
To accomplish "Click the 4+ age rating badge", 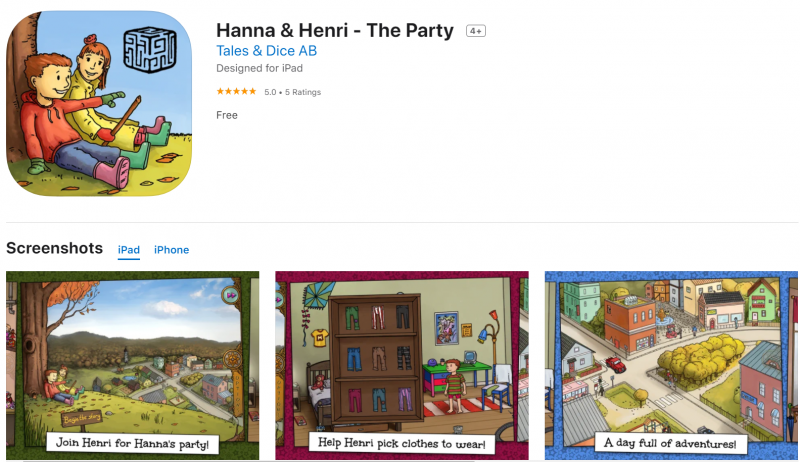I will [x=476, y=31].
